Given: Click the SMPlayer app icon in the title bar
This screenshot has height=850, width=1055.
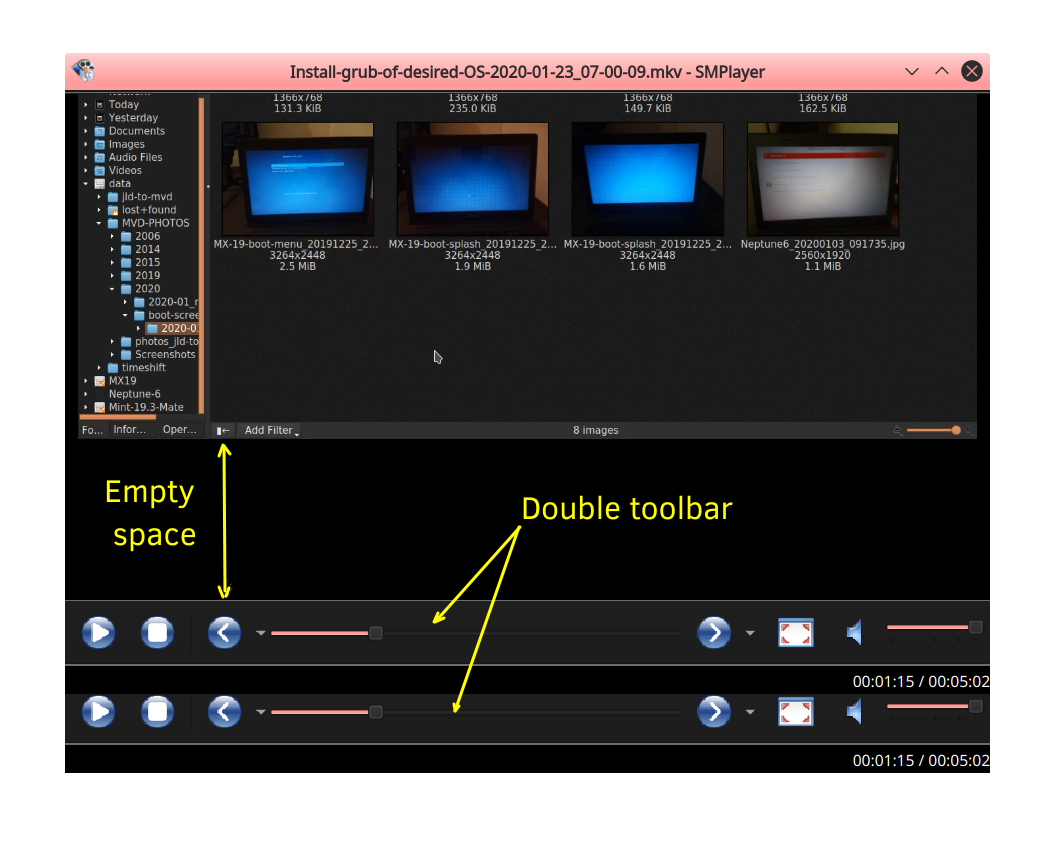Looking at the screenshot, I should click(x=83, y=72).
